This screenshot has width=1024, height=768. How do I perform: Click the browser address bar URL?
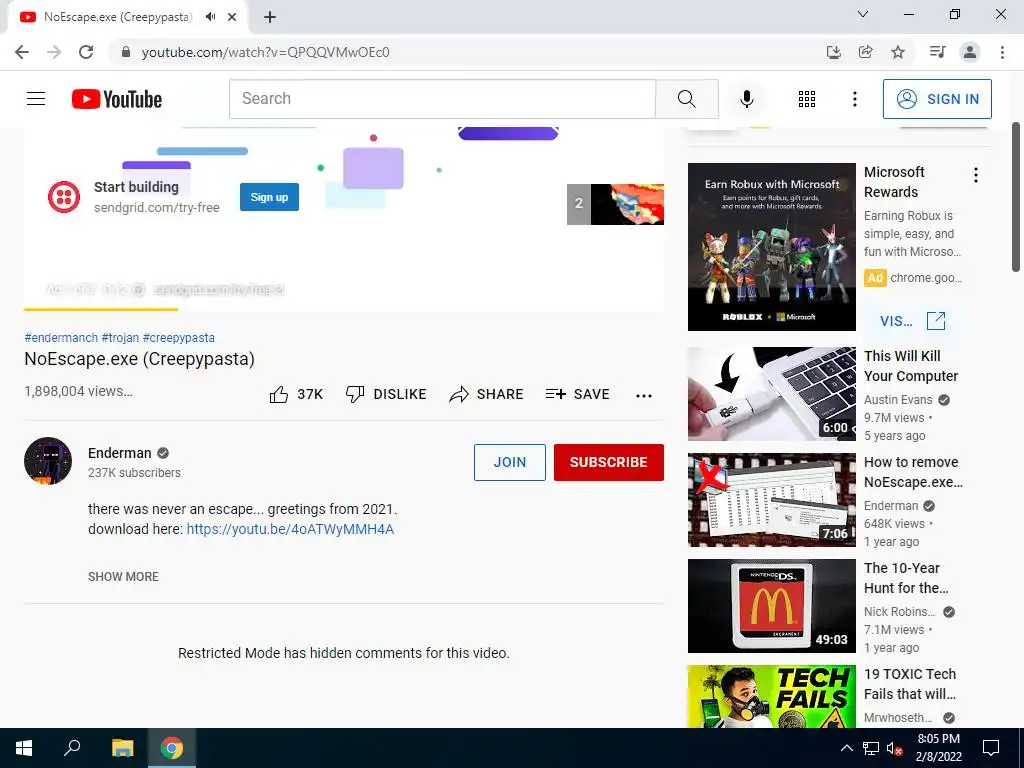[x=265, y=52]
